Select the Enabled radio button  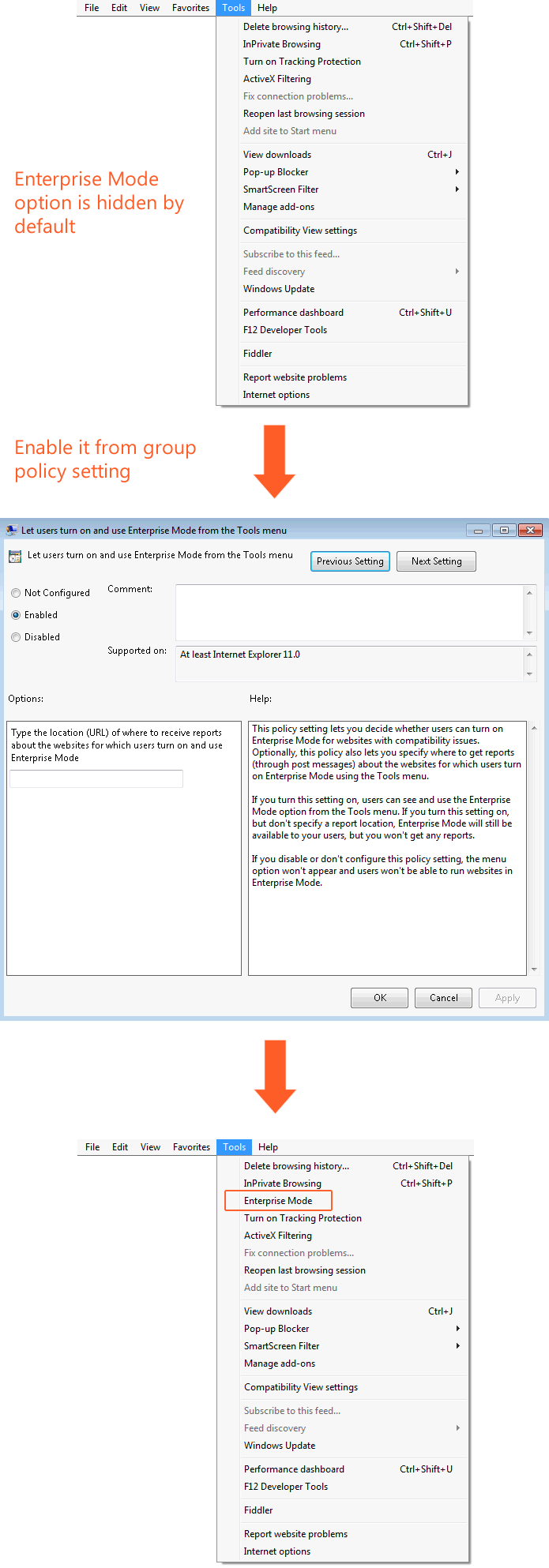pyautogui.click(x=16, y=615)
